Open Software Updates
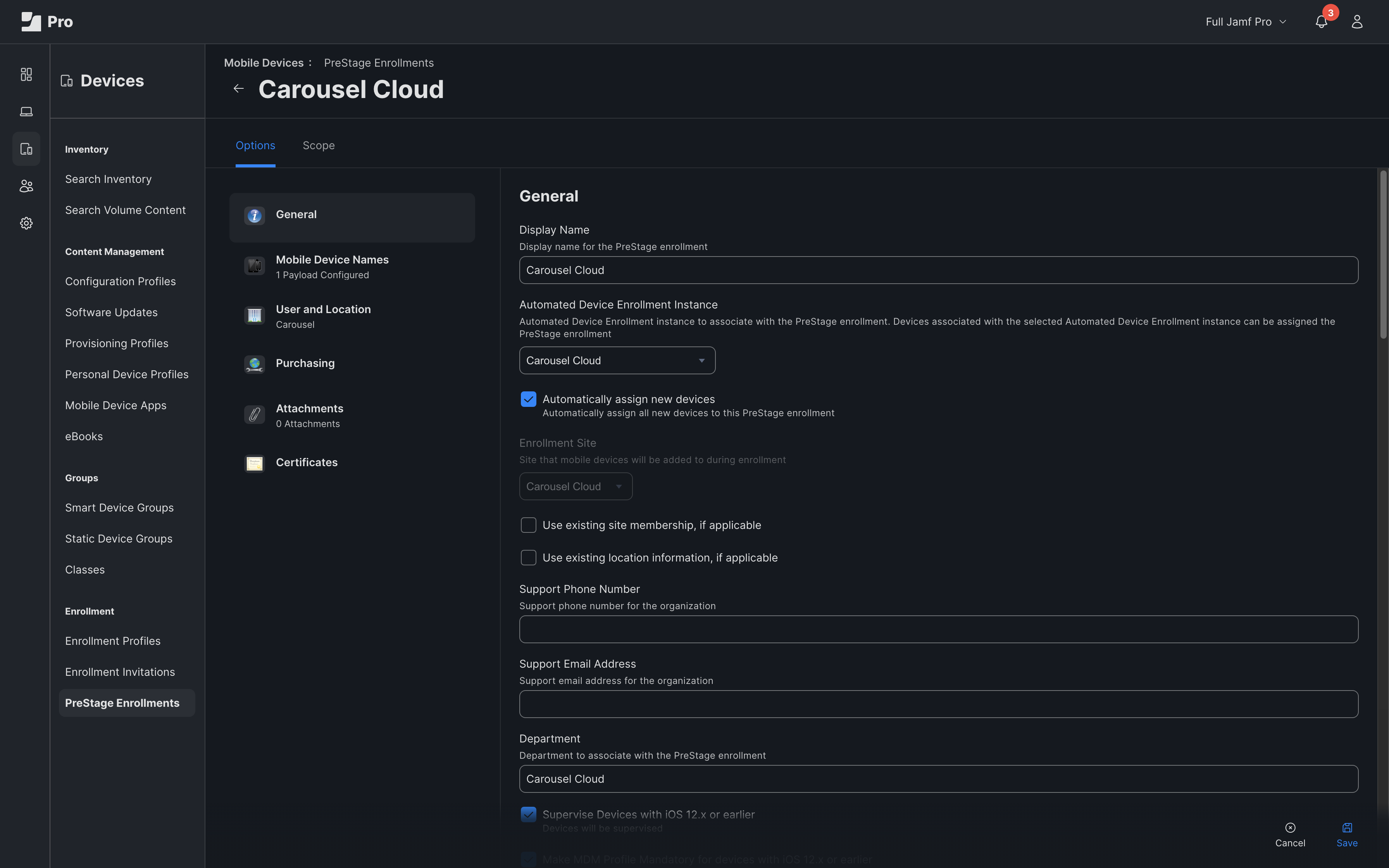Screen dimensions: 1389x868 pos(111,312)
